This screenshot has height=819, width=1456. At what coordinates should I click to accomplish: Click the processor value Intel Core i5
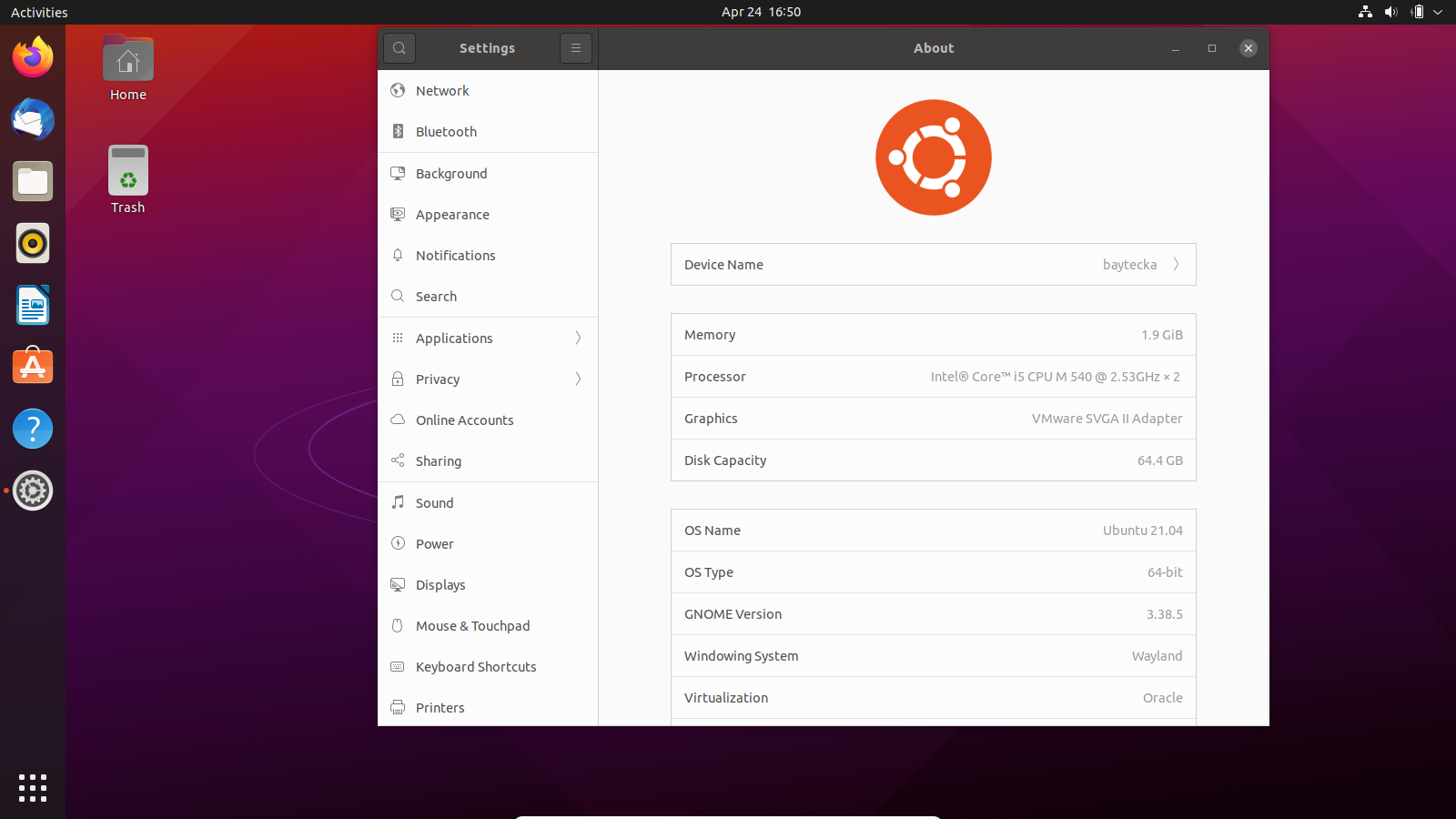1056,377
